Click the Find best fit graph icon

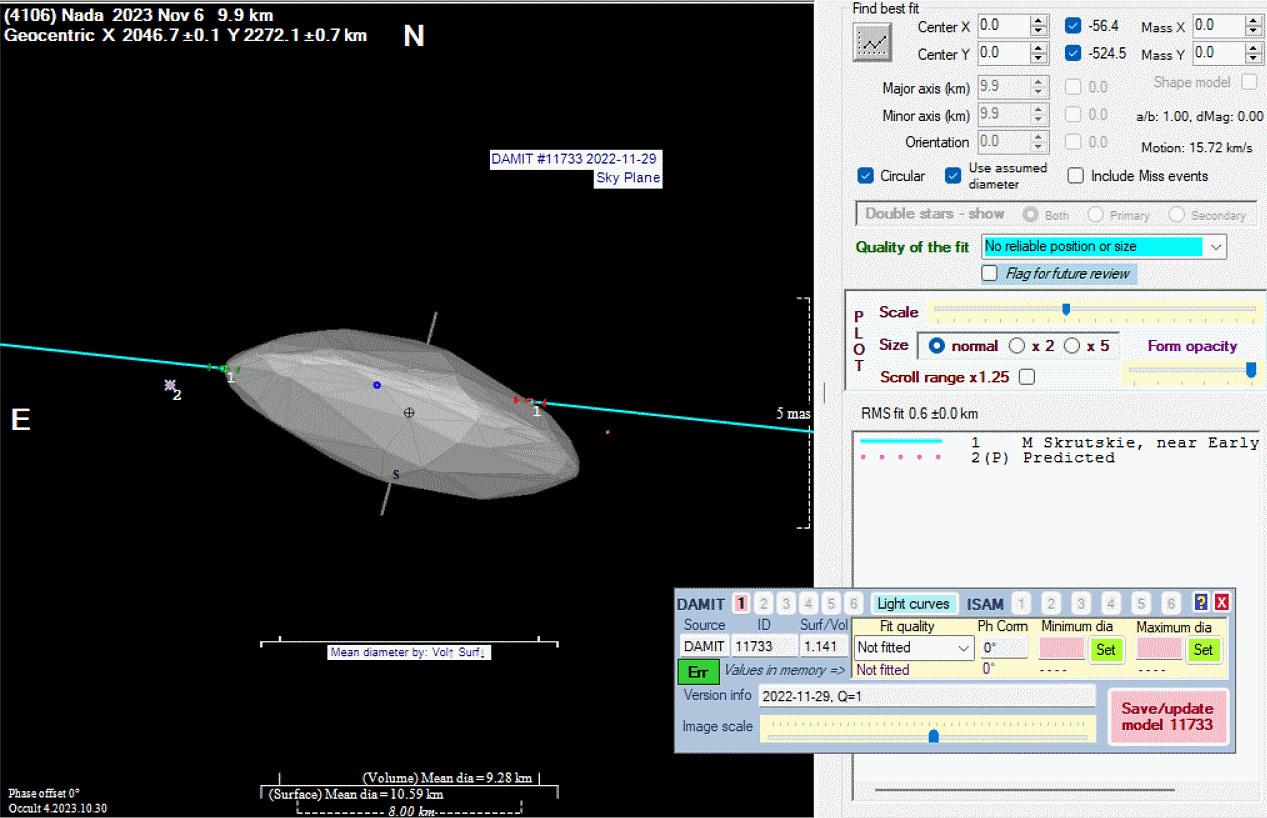click(872, 41)
